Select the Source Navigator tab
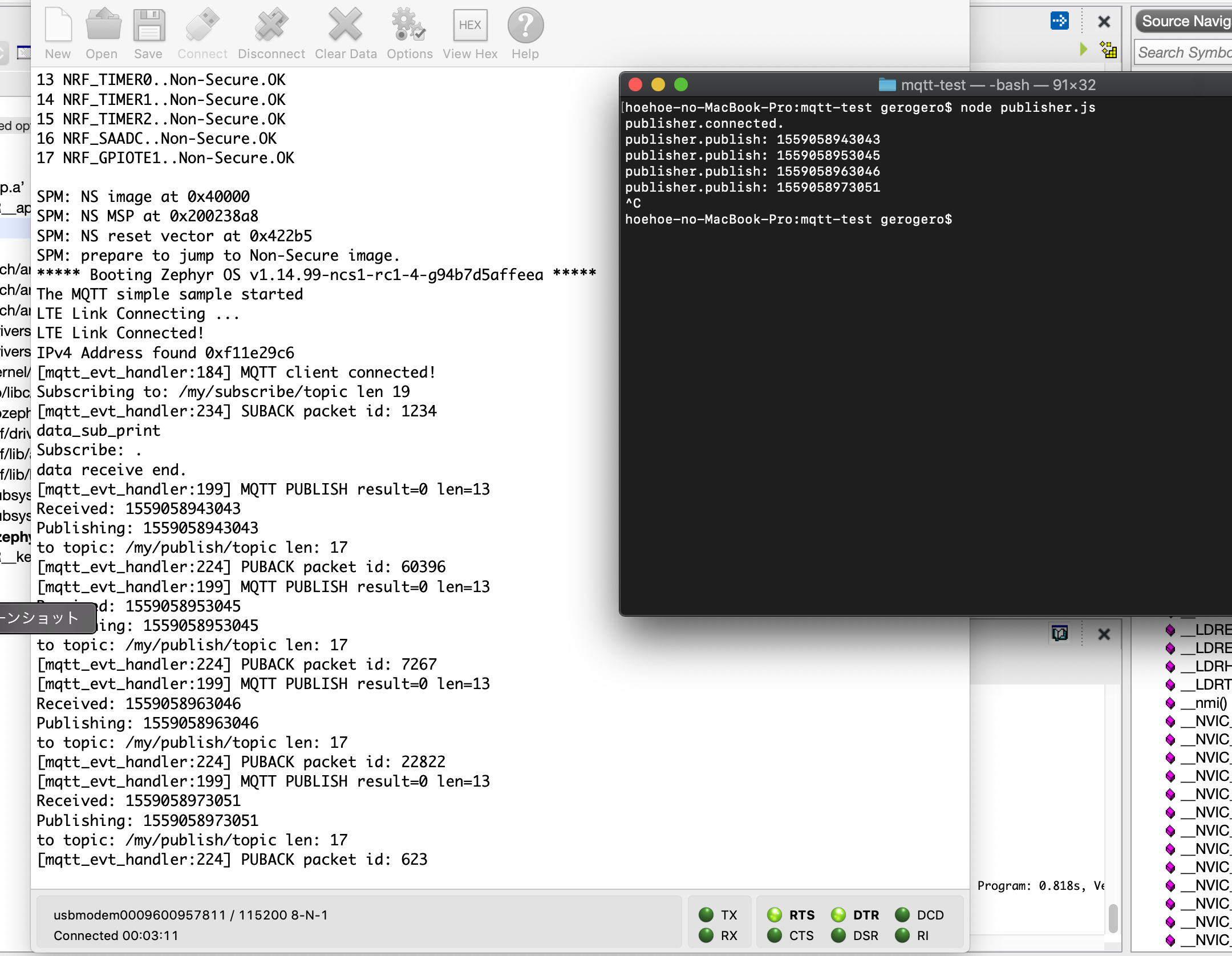Screen dimensions: 1232x956 1184,22
